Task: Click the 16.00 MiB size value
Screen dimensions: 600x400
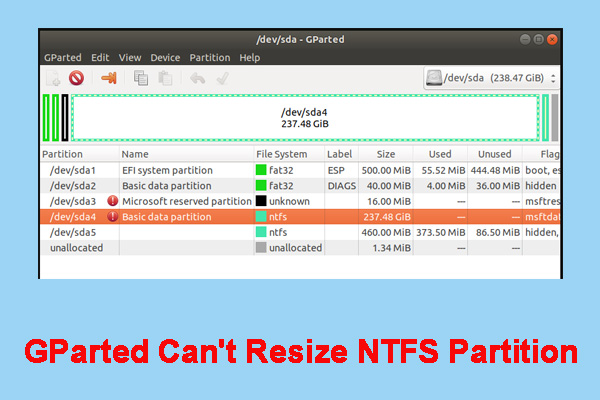Action: [x=389, y=201]
